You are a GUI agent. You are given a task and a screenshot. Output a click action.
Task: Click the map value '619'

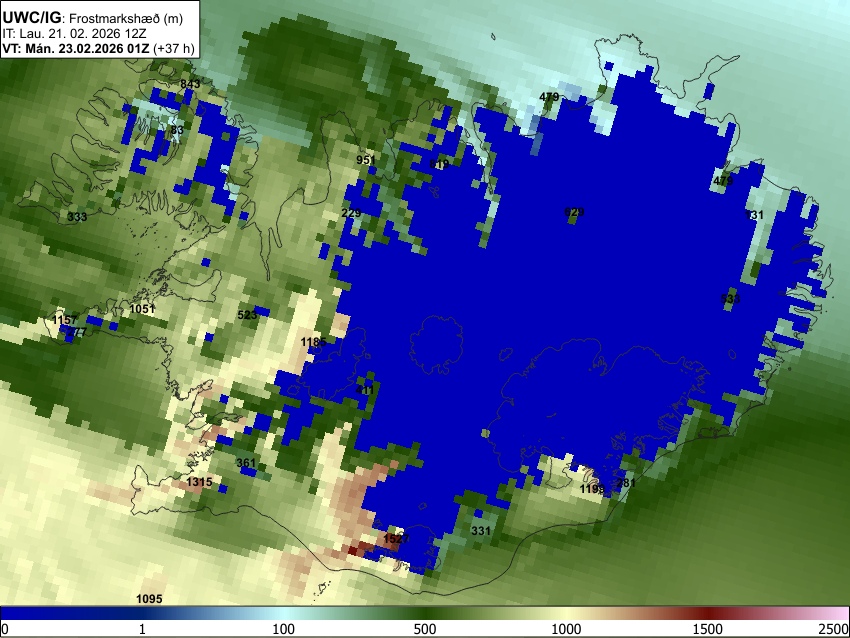coord(439,164)
